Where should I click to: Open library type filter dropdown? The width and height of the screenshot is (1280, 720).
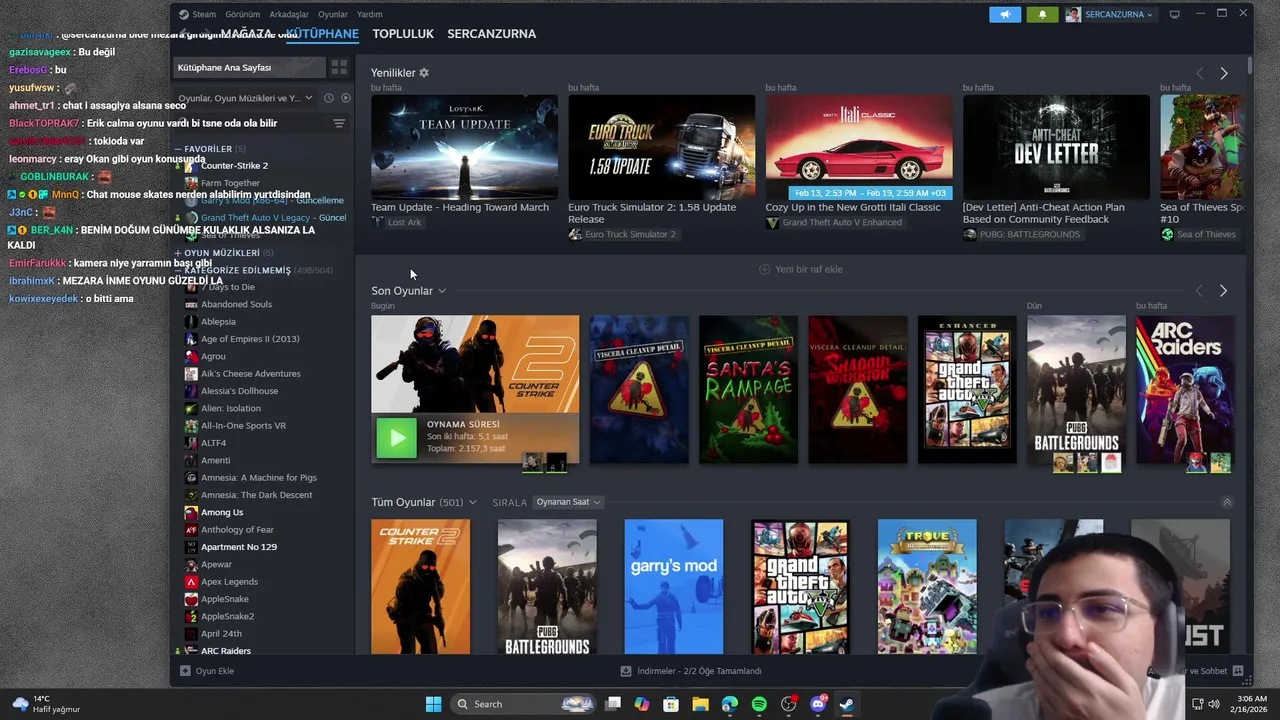pos(245,98)
